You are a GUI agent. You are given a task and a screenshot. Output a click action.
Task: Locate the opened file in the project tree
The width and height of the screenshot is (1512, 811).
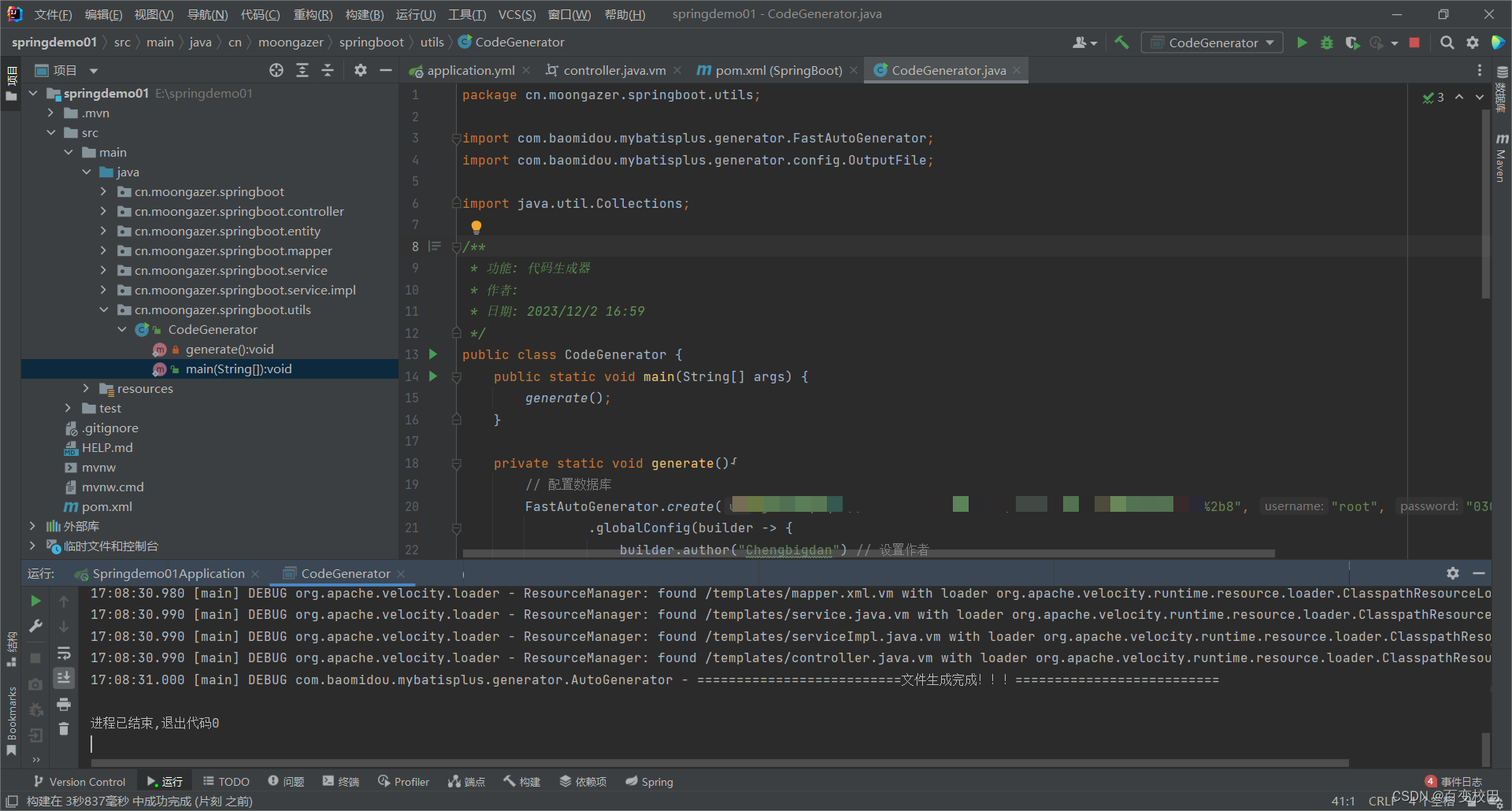276,70
